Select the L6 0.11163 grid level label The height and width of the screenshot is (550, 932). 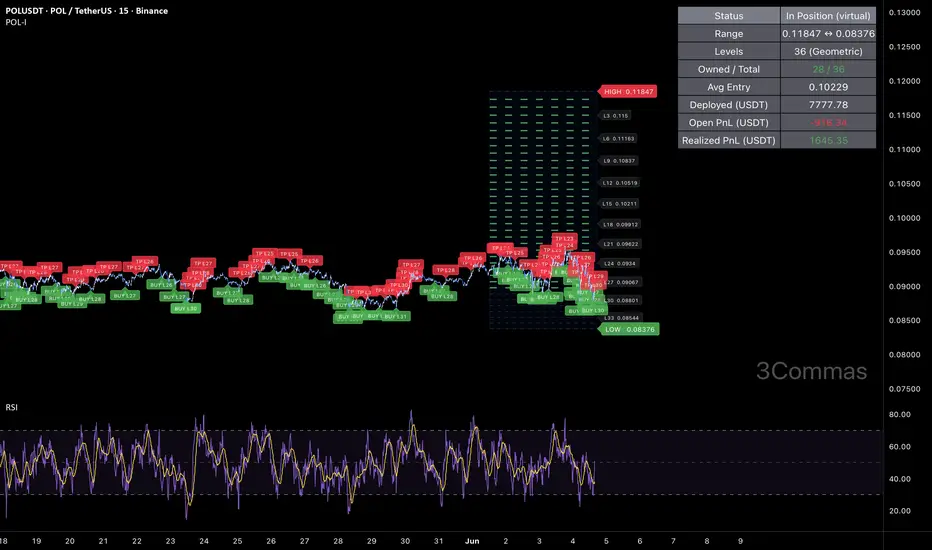pyautogui.click(x=619, y=139)
